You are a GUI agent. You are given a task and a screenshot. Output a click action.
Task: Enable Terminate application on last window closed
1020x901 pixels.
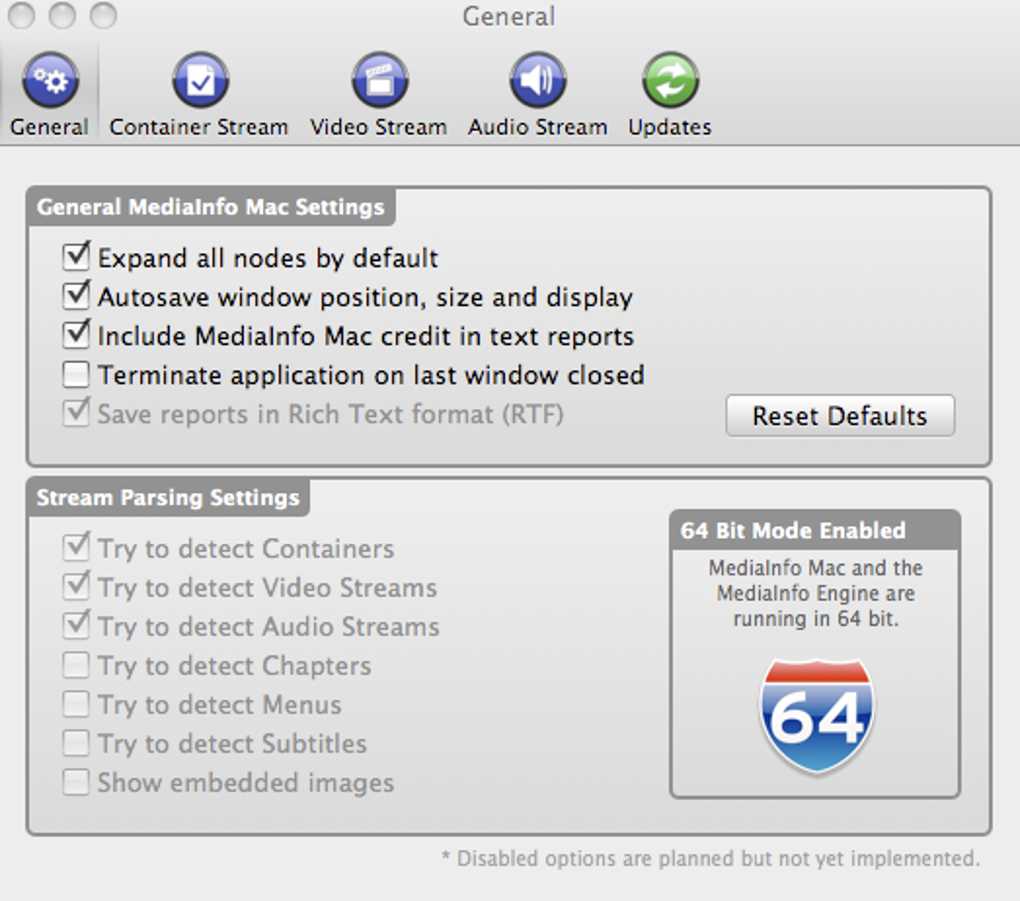point(76,375)
